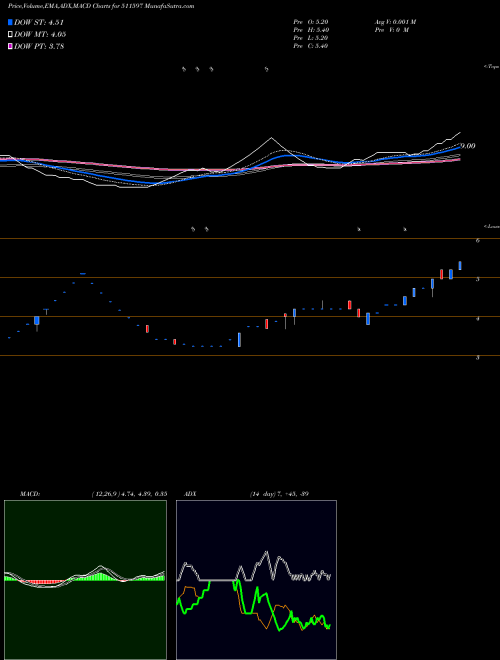Click the ADX (14 day) values text
This screenshot has width=500, height=660.
coord(279,494)
